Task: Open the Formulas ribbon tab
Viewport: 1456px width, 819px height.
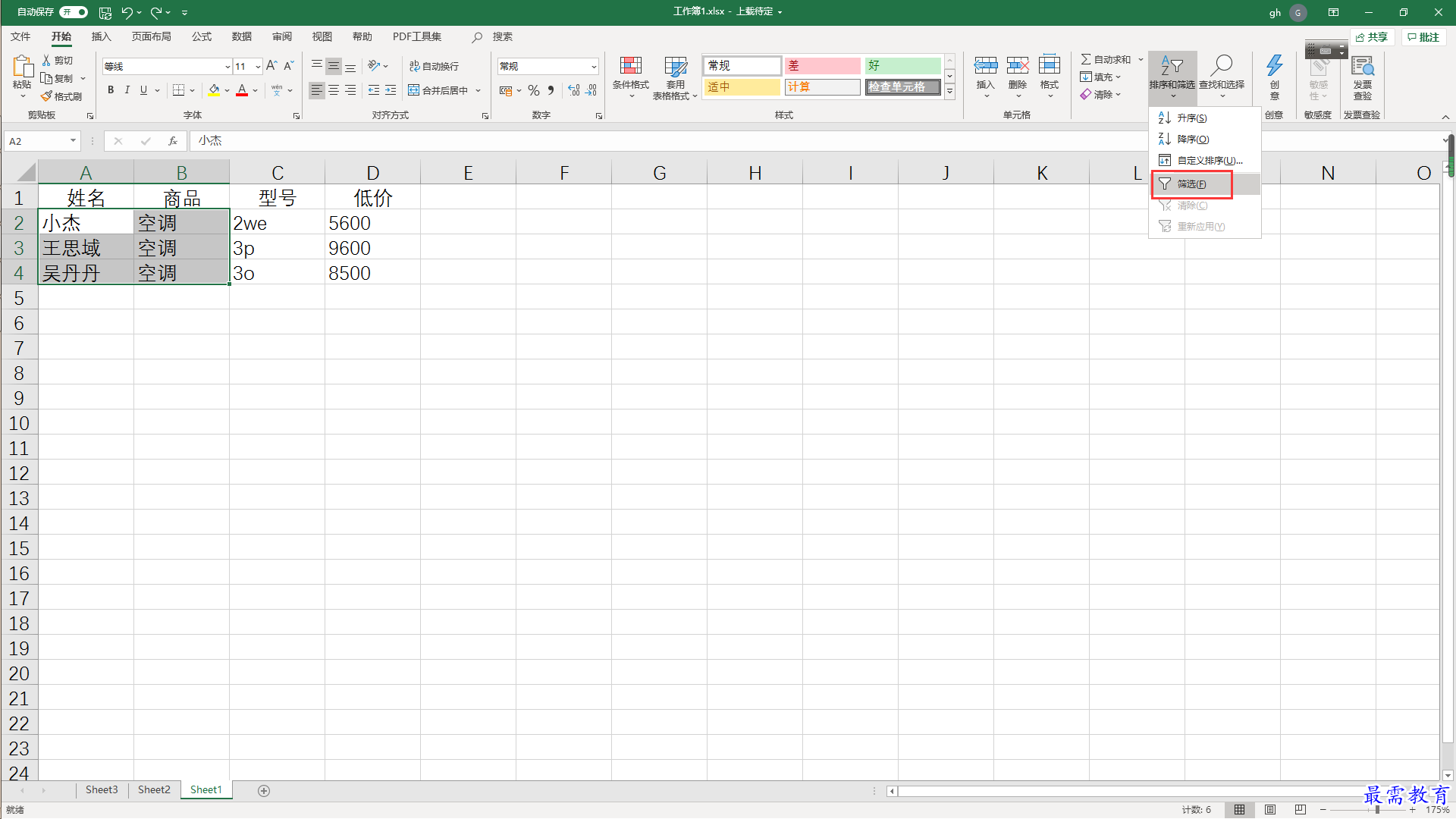Action: (202, 36)
